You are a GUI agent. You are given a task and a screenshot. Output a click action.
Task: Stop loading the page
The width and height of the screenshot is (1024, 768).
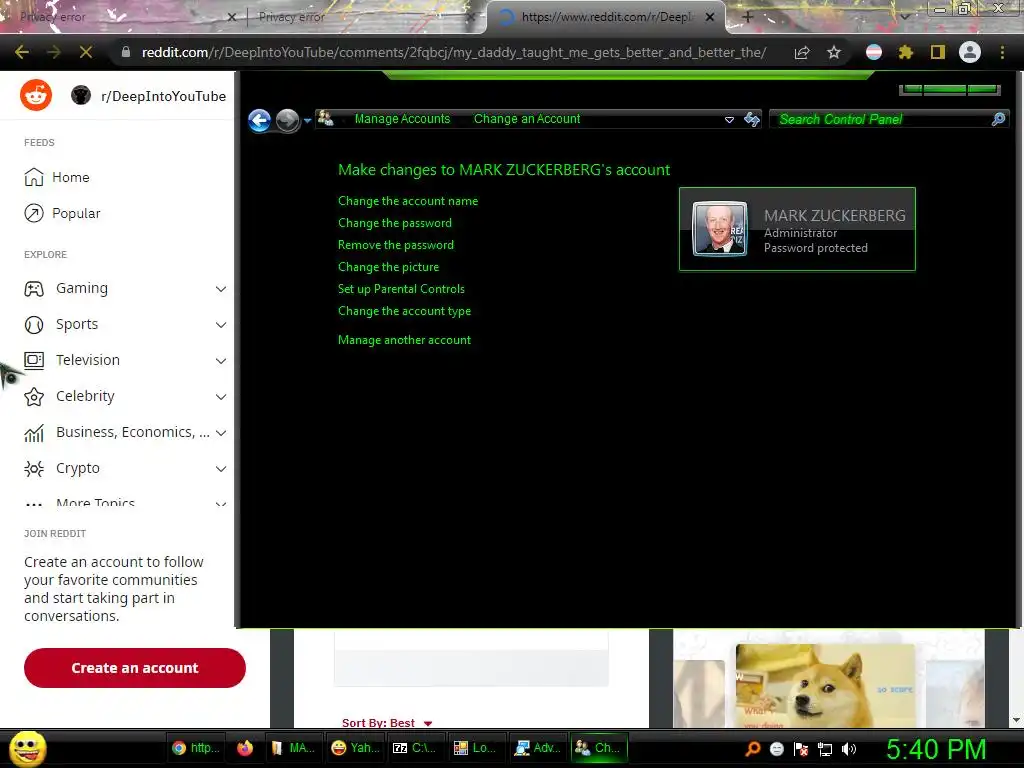[x=86, y=52]
